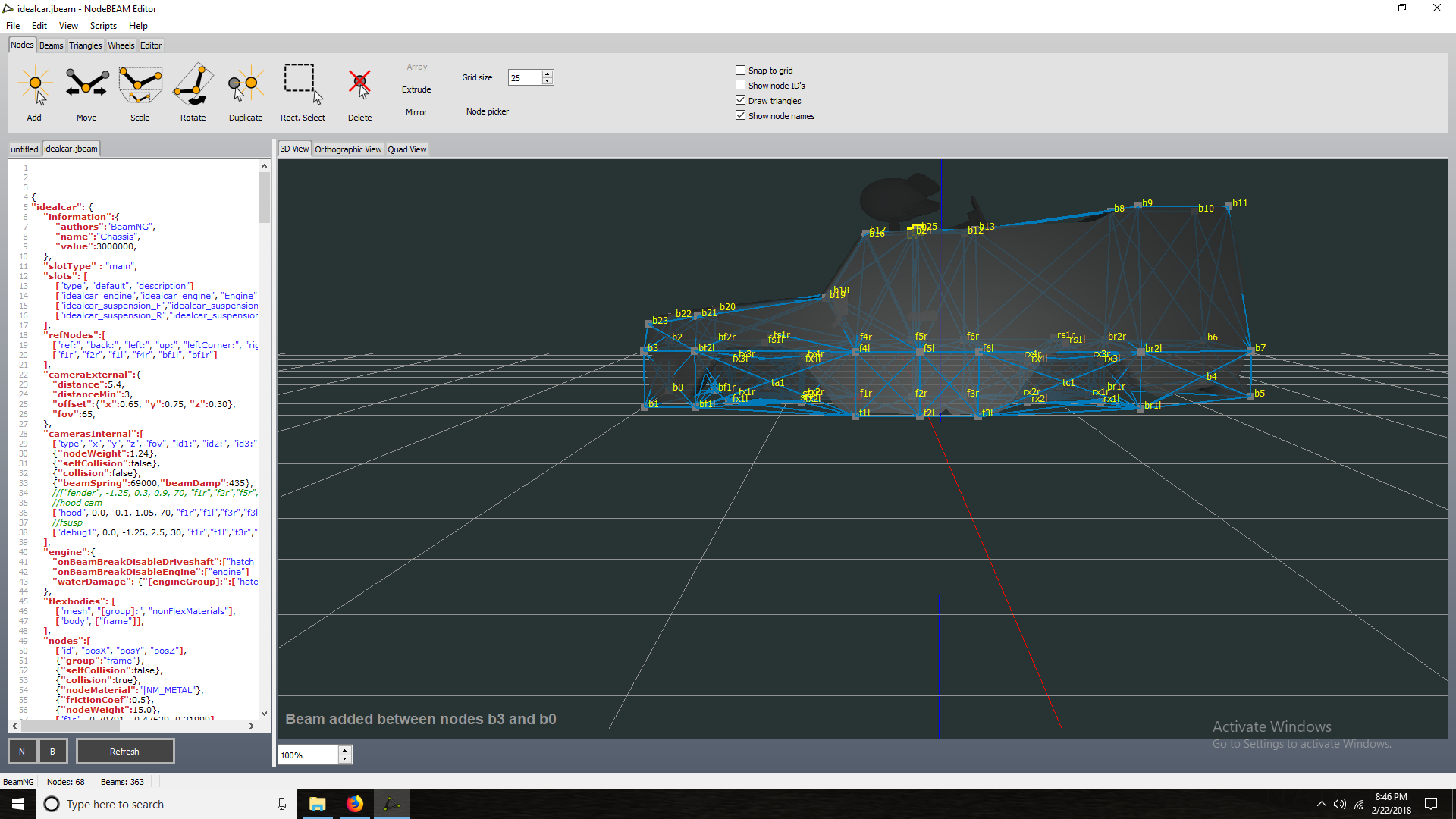Toggle Show node ID's checkbox
This screenshot has width=1456, height=819.
(x=741, y=85)
